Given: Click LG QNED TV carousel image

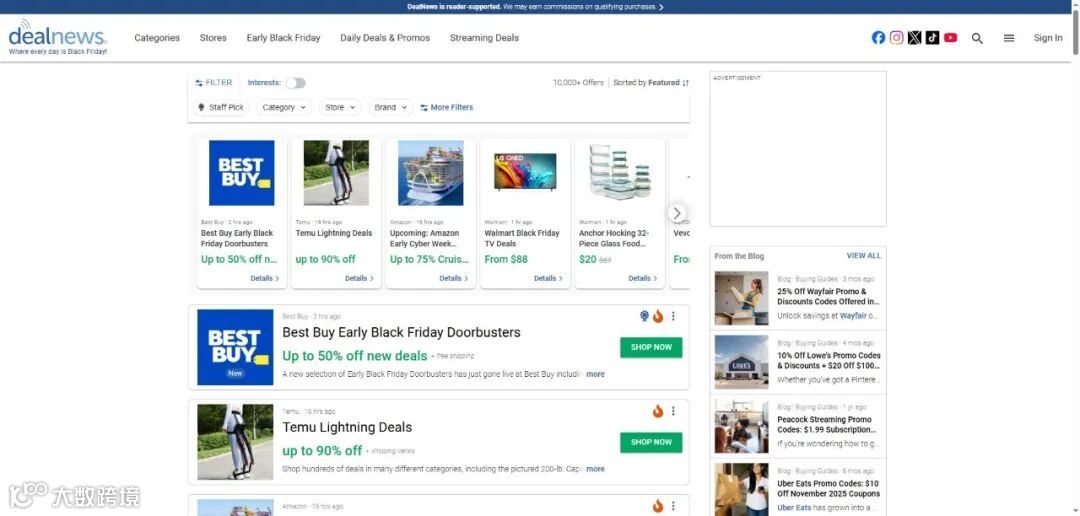Looking at the screenshot, I should [525, 173].
